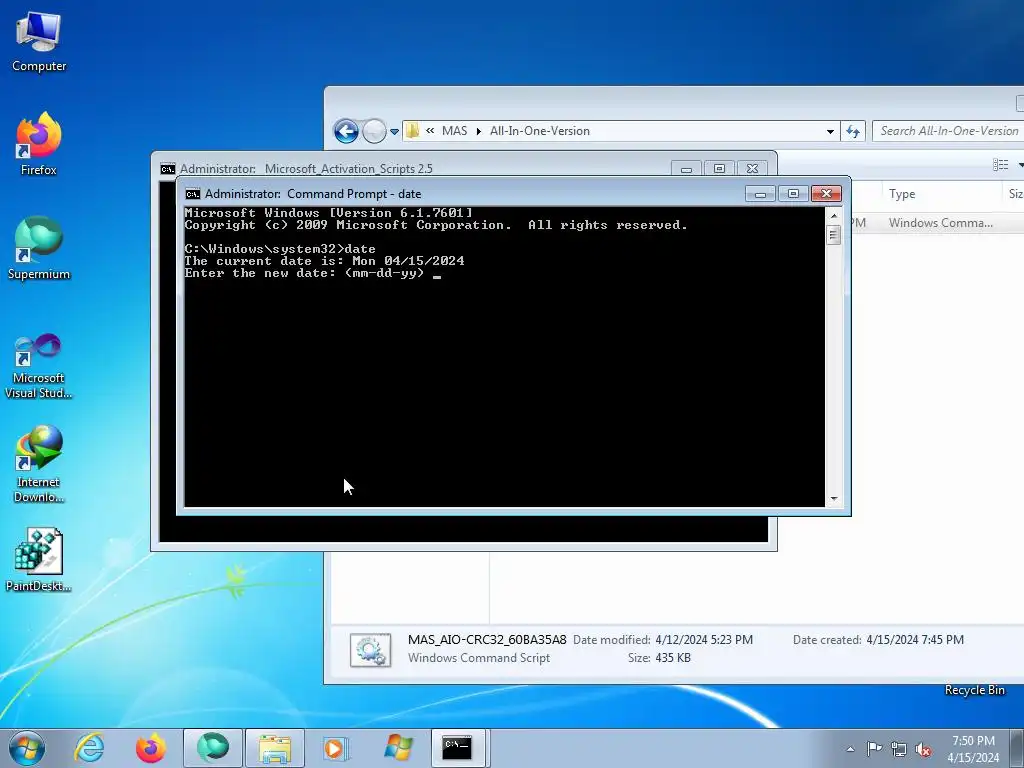Click Command Prompt scrollbar down arrow
The width and height of the screenshot is (1024, 768).
833,499
